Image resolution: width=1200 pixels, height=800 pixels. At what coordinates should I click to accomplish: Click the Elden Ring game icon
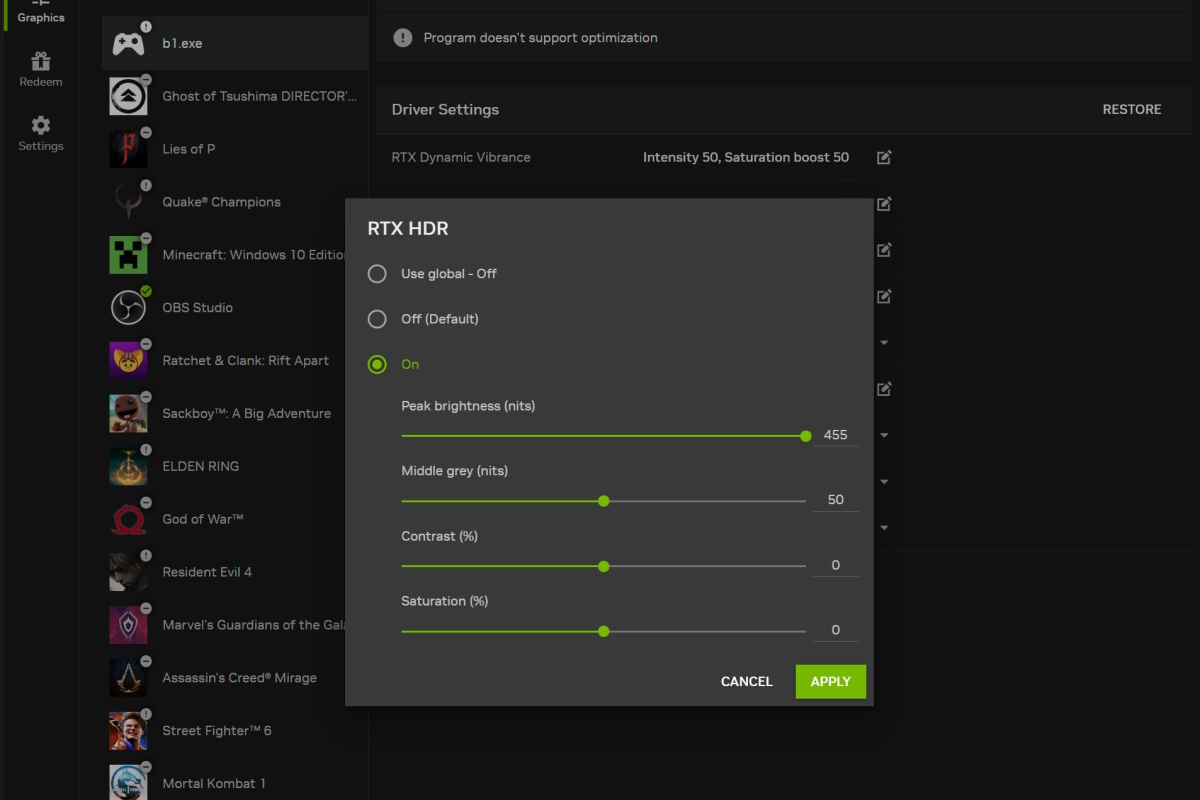pos(128,466)
